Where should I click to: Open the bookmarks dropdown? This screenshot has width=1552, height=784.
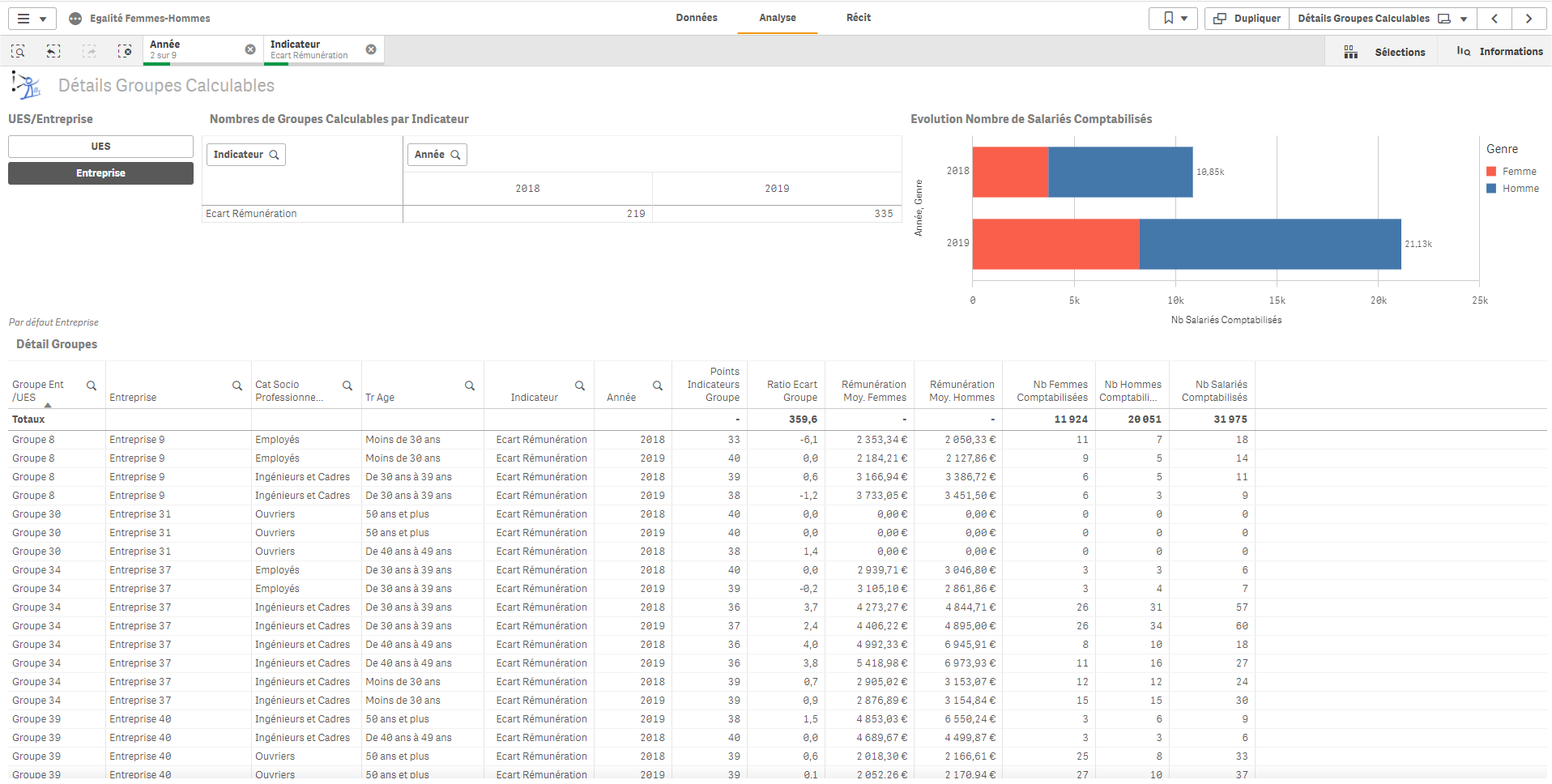click(1174, 18)
